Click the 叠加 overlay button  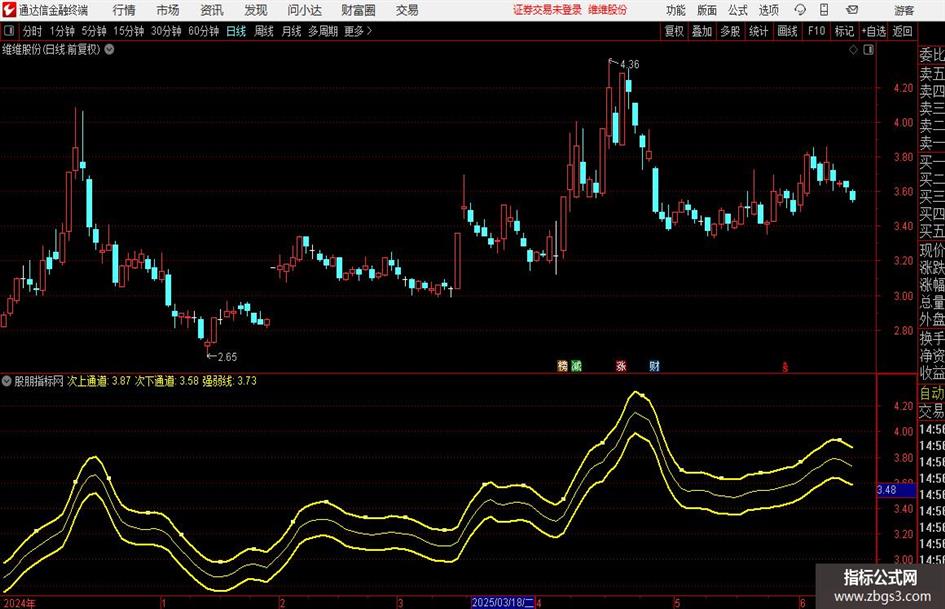[x=702, y=31]
